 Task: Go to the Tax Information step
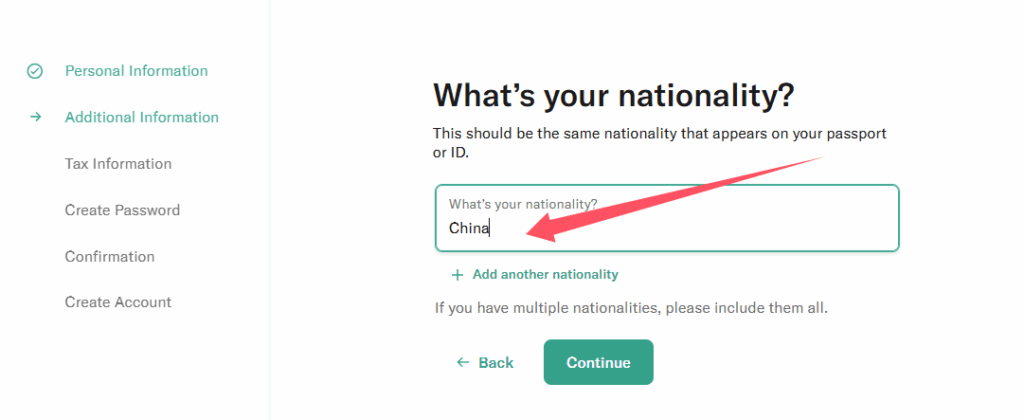coord(118,164)
